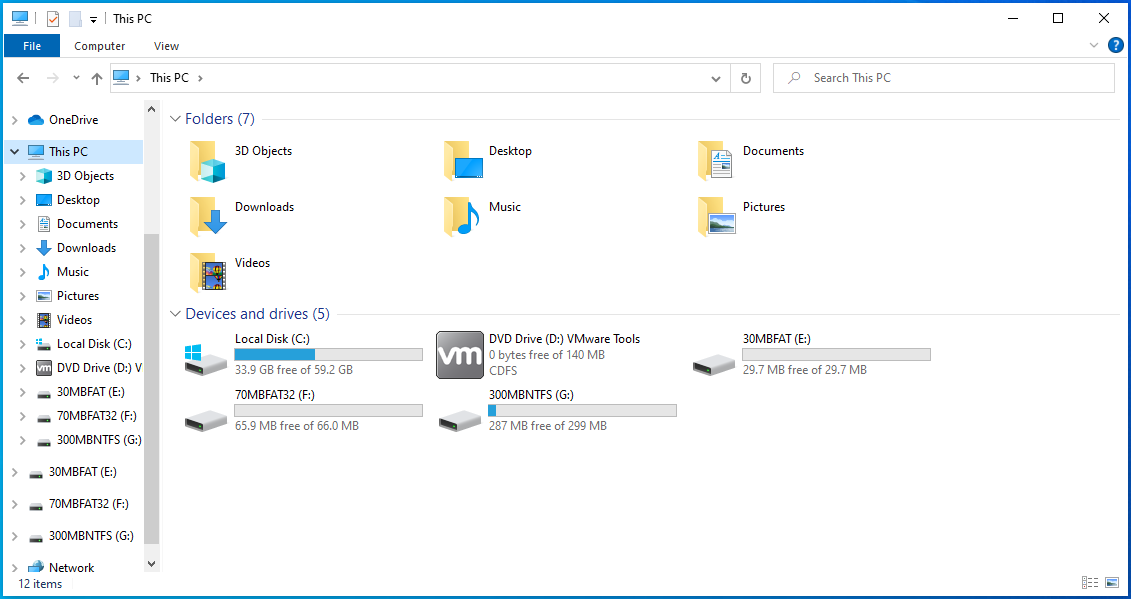Select the VMware Tools DVD drive icon
Image resolution: width=1131 pixels, height=599 pixels.
point(460,355)
